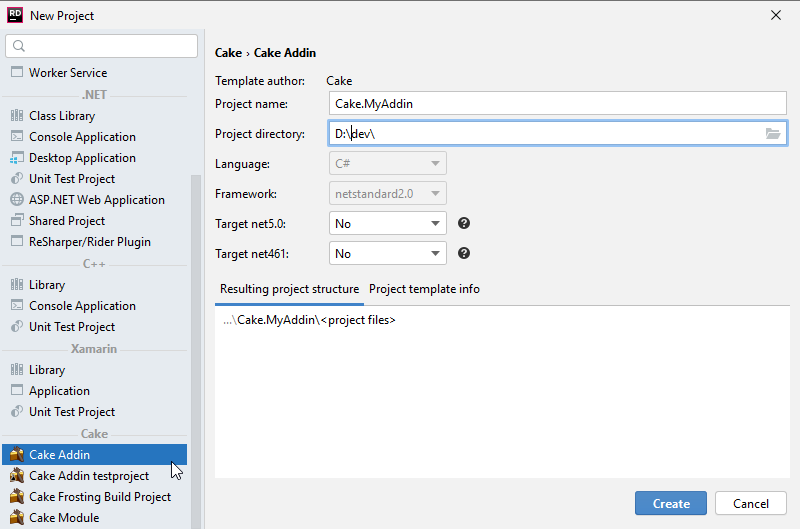Select Cake Addin testproject label
800x529 pixels.
[89, 475]
